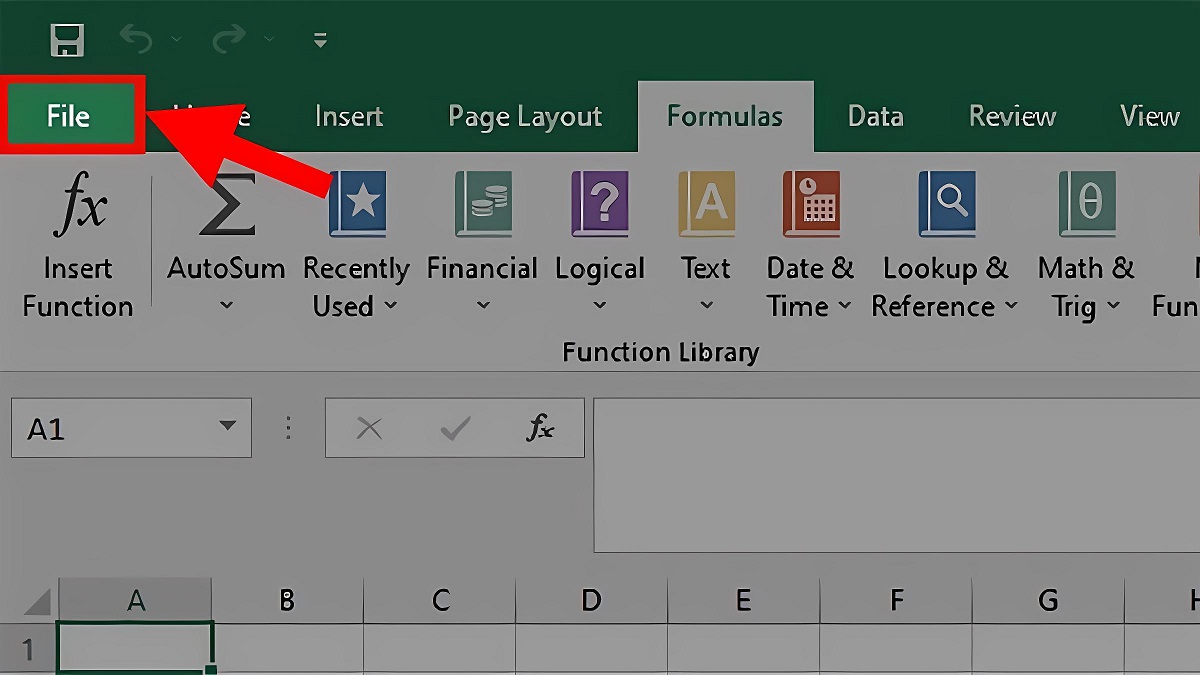Save the workbook
Image resolution: width=1200 pixels, height=675 pixels.
click(x=67, y=40)
